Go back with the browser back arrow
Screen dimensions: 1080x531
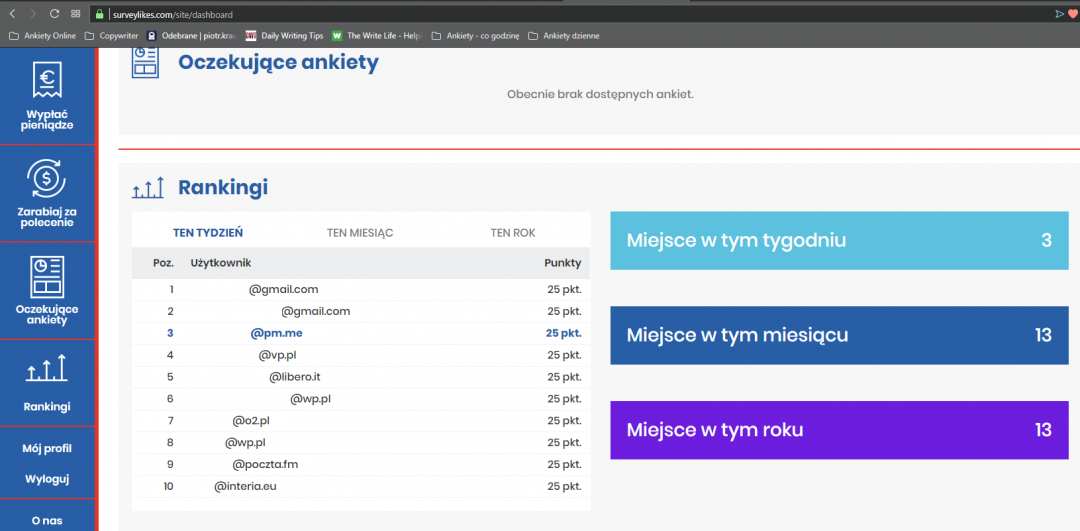[12, 14]
